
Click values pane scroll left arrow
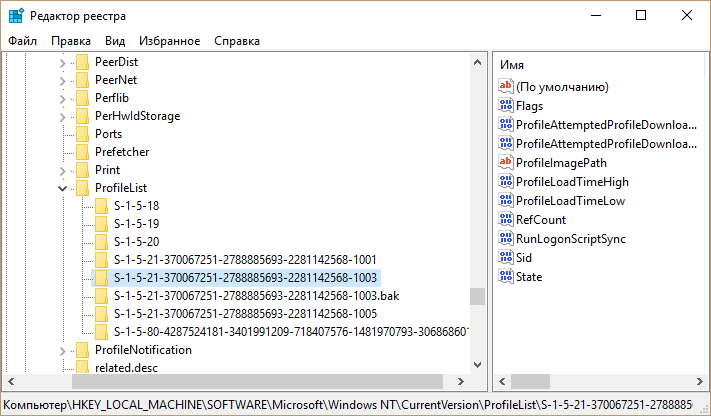(502, 382)
